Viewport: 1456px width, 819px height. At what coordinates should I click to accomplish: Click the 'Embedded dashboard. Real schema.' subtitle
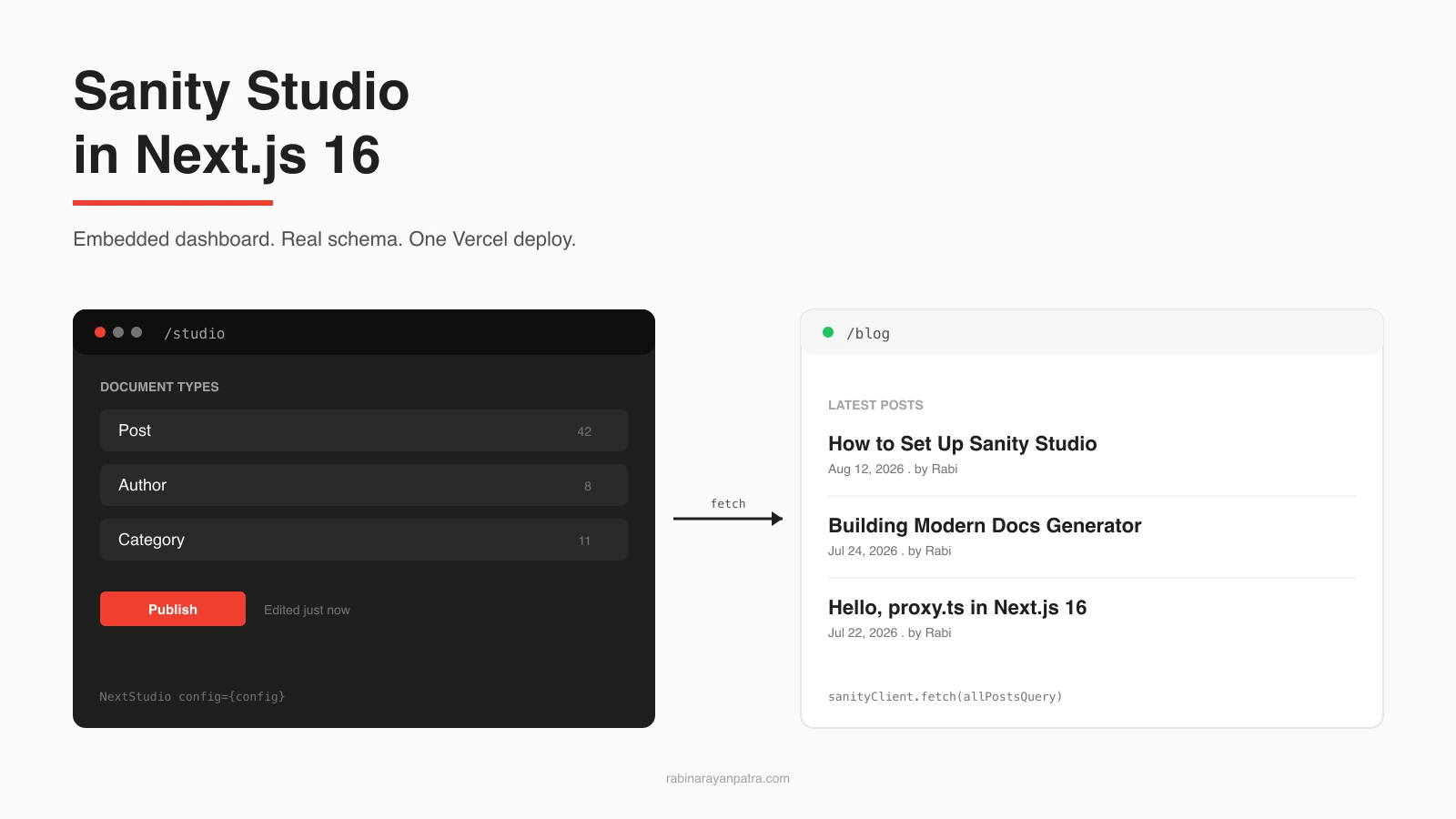click(x=238, y=239)
